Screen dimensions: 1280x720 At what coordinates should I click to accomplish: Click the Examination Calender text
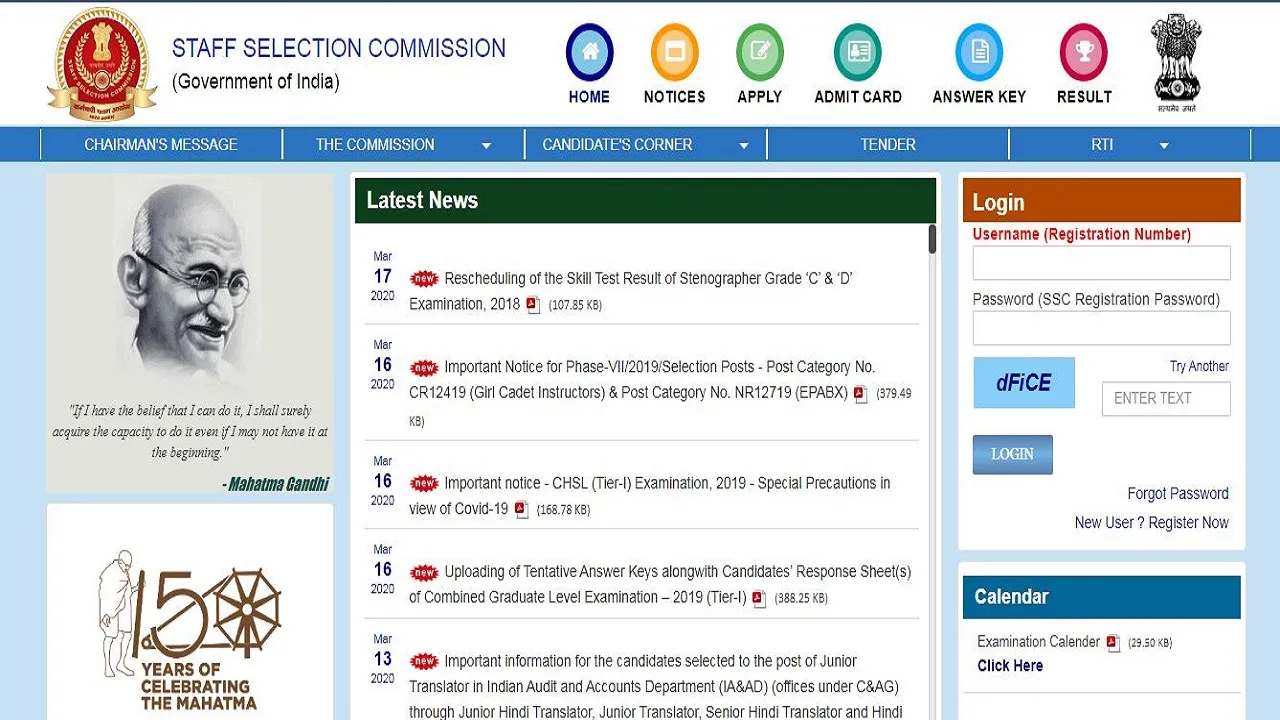click(x=1038, y=642)
